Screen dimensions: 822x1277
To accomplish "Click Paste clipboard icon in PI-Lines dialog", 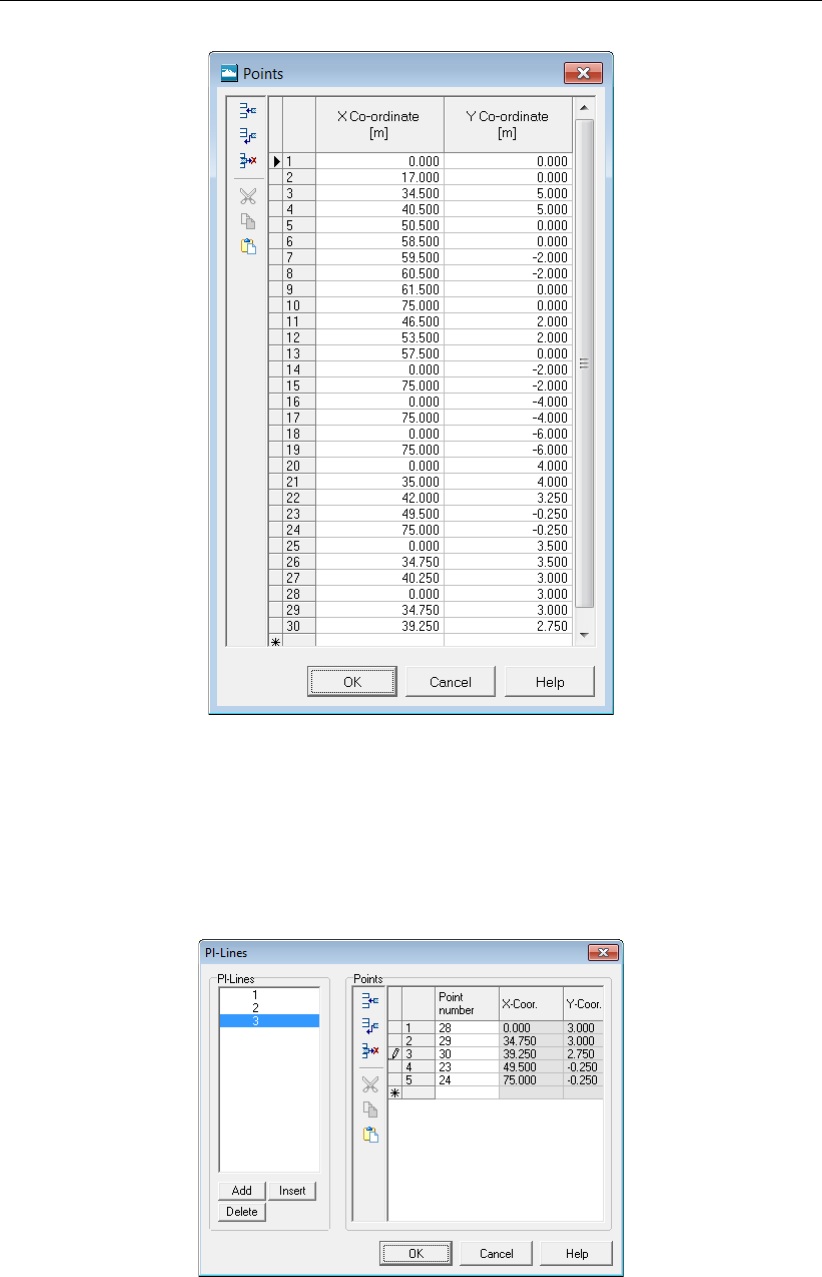I will [370, 1133].
